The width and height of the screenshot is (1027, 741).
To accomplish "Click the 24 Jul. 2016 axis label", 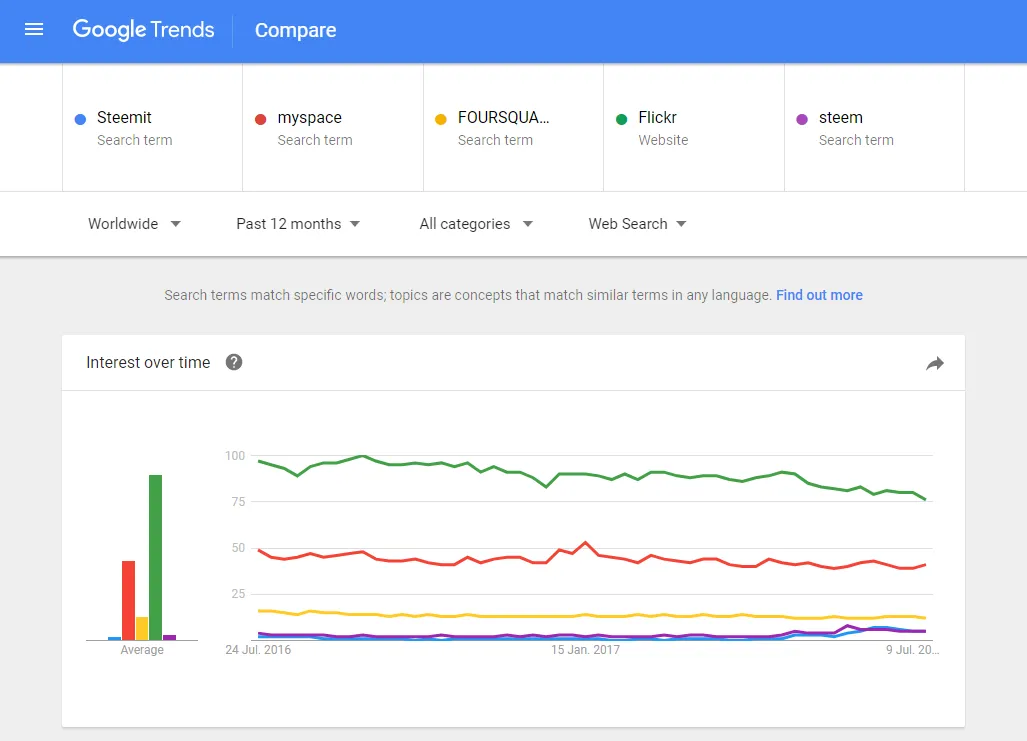I will [x=258, y=650].
